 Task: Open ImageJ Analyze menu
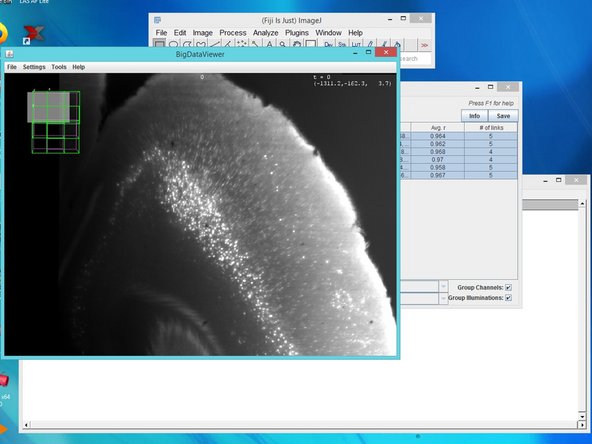pyautogui.click(x=265, y=33)
